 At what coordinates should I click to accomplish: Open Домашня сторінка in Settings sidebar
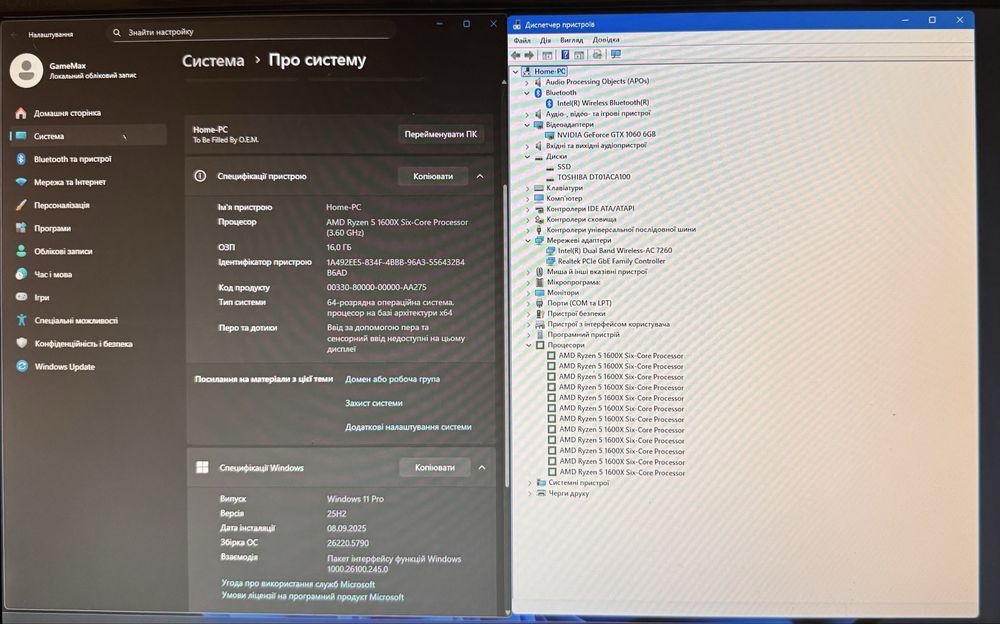(x=67, y=113)
